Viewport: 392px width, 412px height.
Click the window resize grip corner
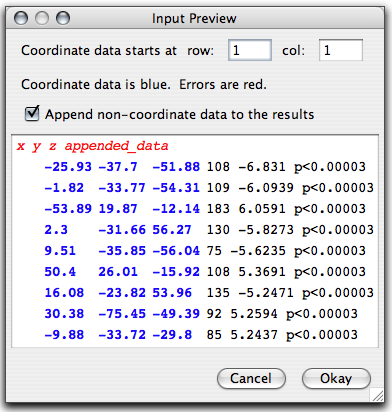pyautogui.click(x=377, y=395)
